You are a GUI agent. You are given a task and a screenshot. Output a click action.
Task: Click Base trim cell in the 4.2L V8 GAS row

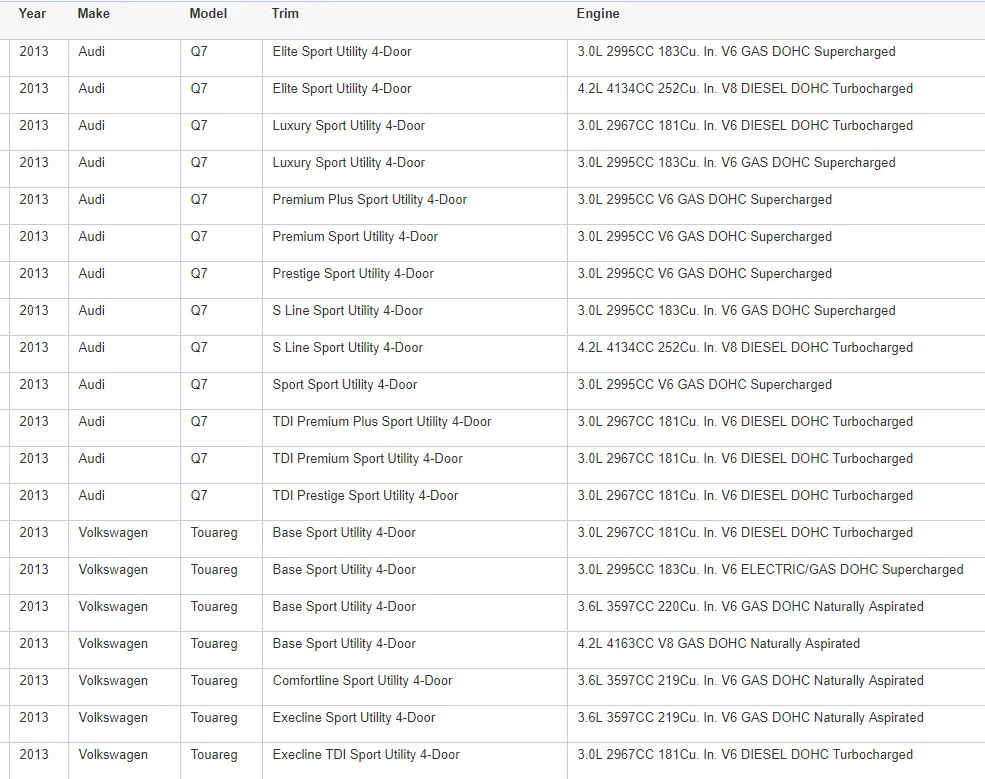[415, 650]
